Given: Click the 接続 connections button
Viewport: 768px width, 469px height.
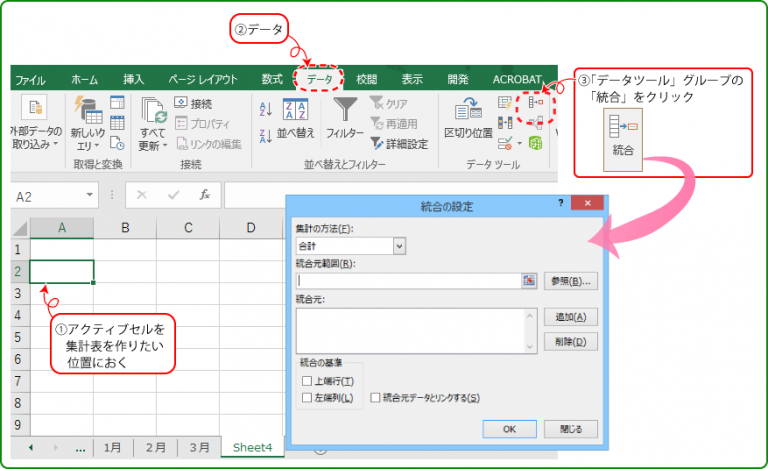Looking at the screenshot, I should click(193, 103).
